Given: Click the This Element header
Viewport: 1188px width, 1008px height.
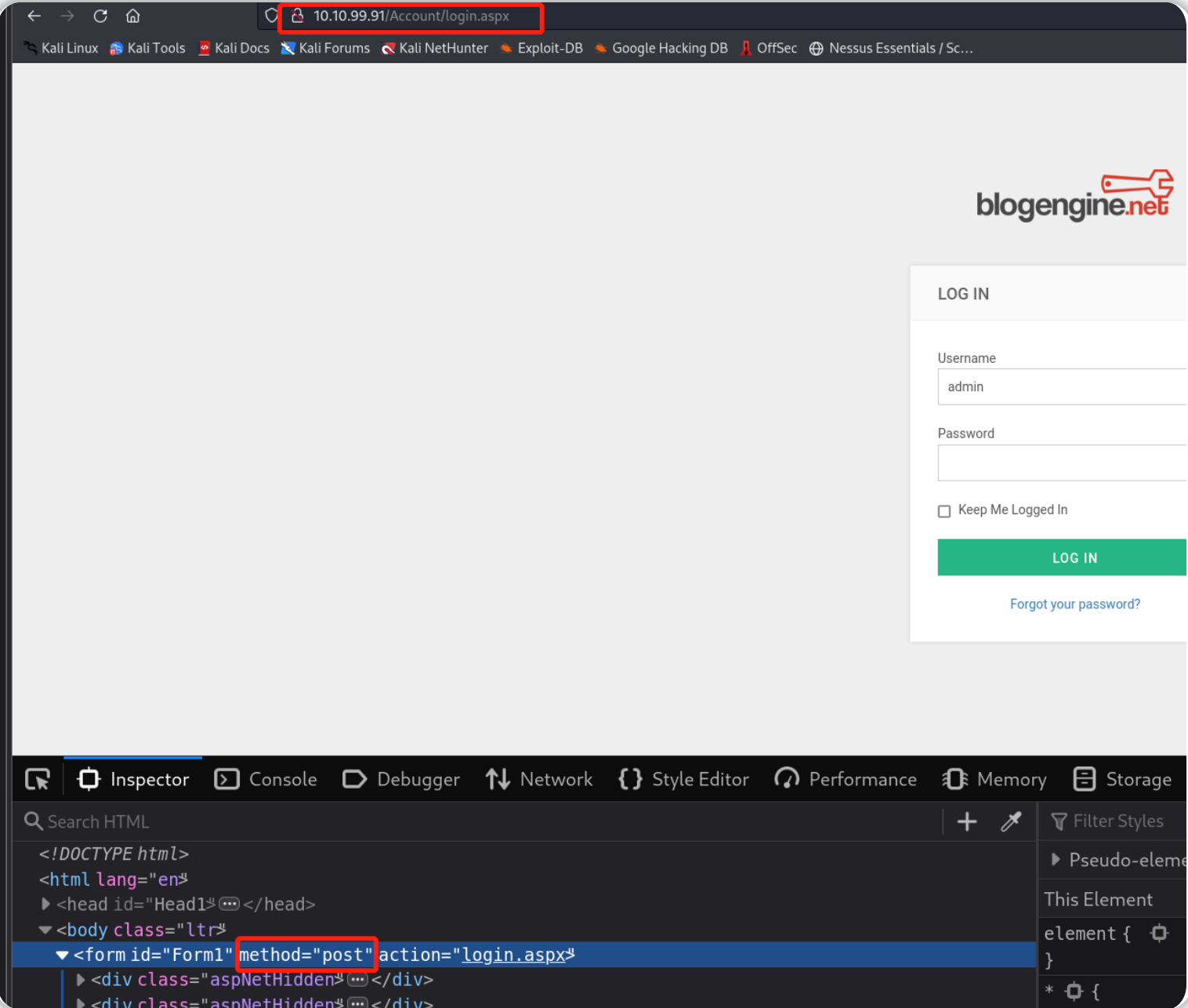Looking at the screenshot, I should 1098,900.
